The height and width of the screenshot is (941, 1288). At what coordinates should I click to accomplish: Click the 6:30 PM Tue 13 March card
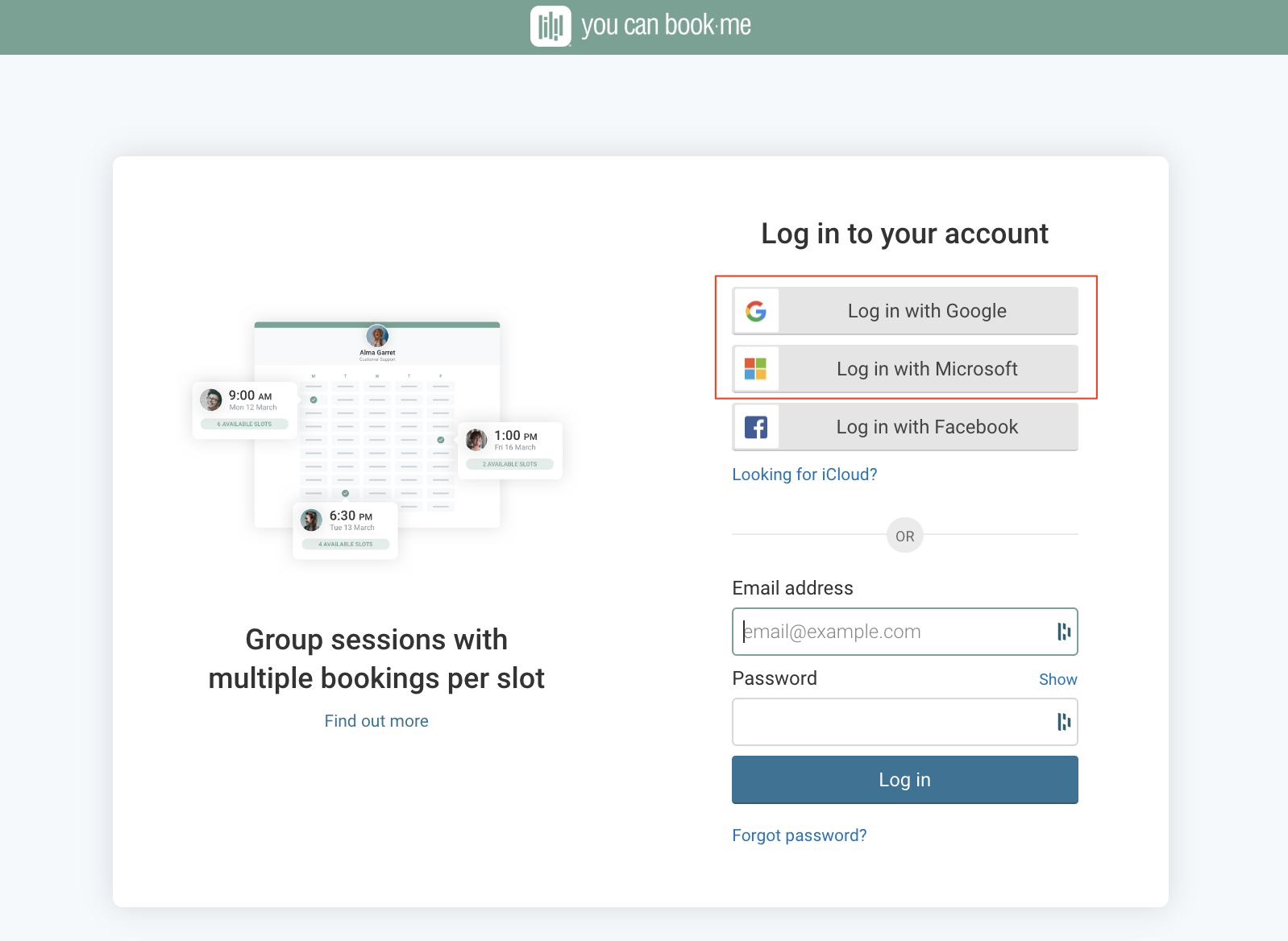pyautogui.click(x=346, y=530)
